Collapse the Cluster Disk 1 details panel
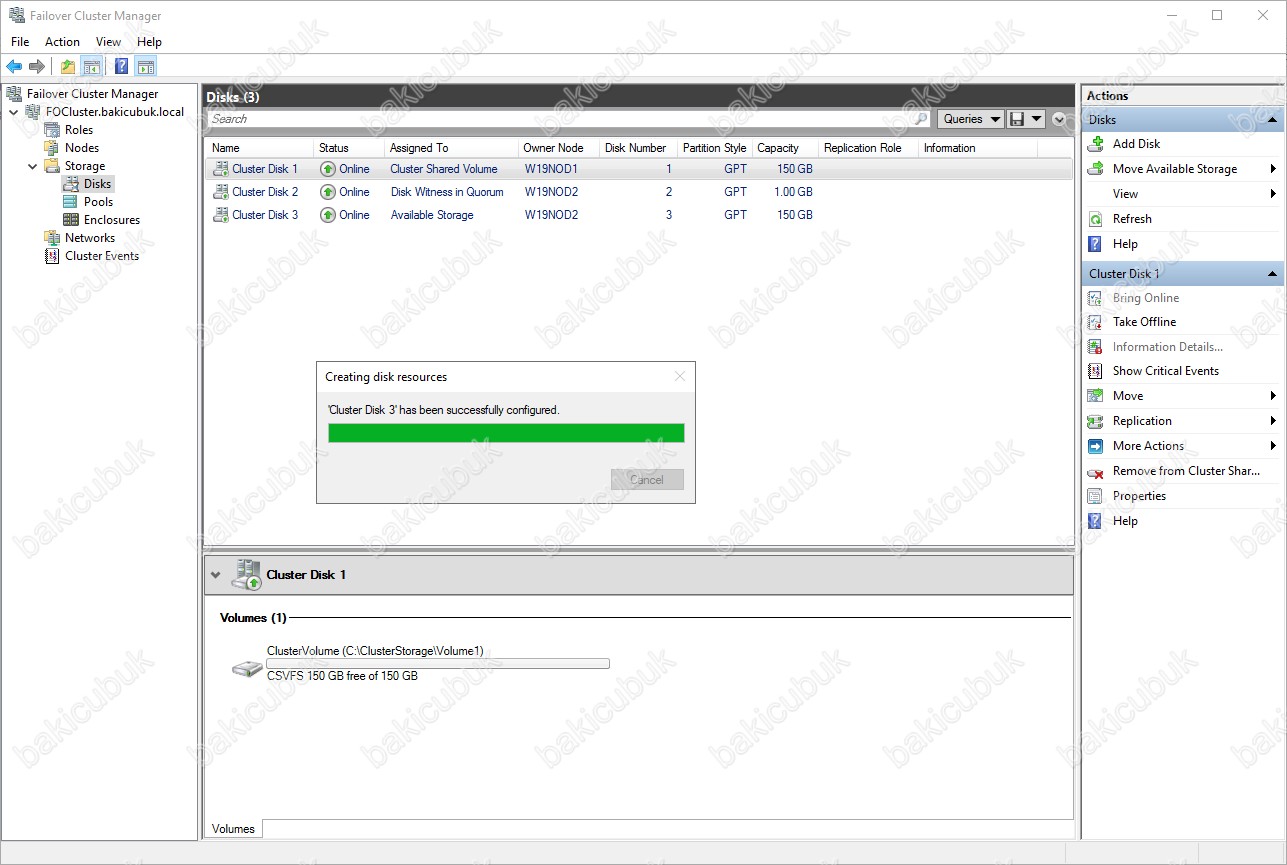 pyautogui.click(x=216, y=575)
